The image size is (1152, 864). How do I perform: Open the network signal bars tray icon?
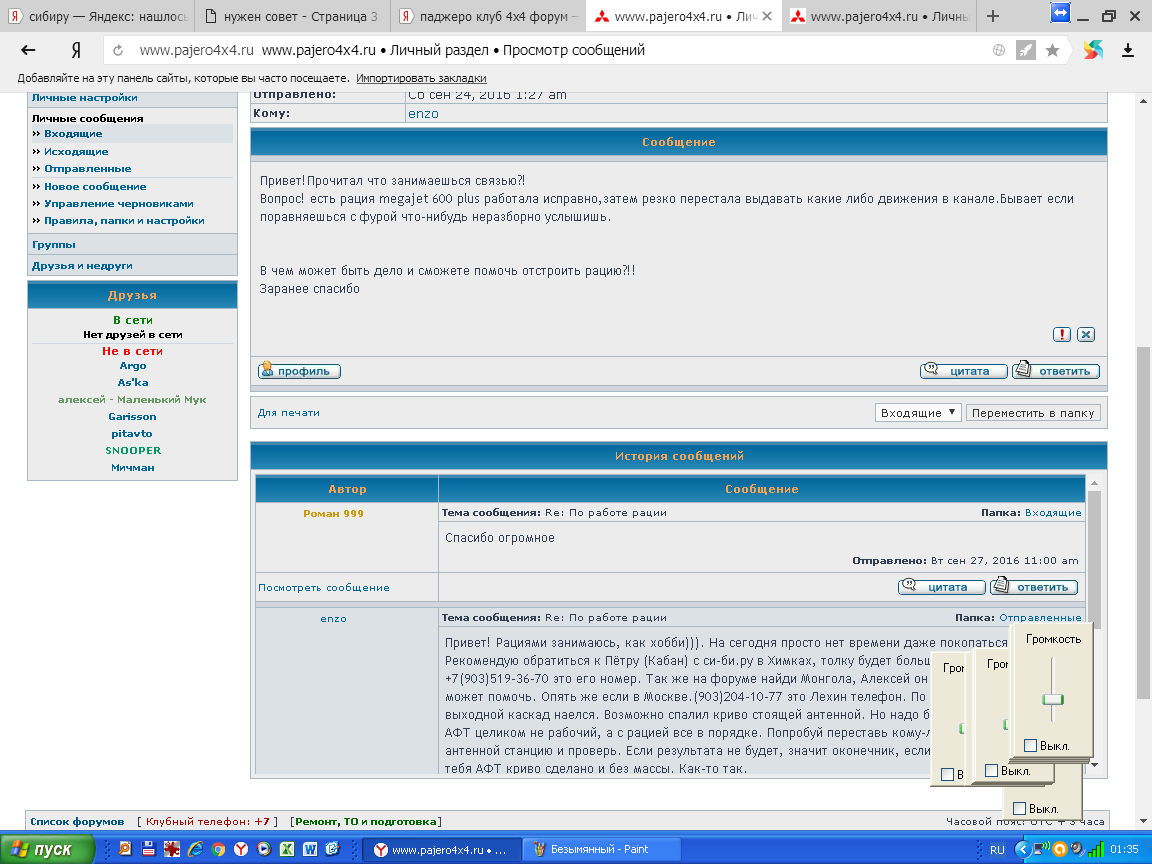1096,849
